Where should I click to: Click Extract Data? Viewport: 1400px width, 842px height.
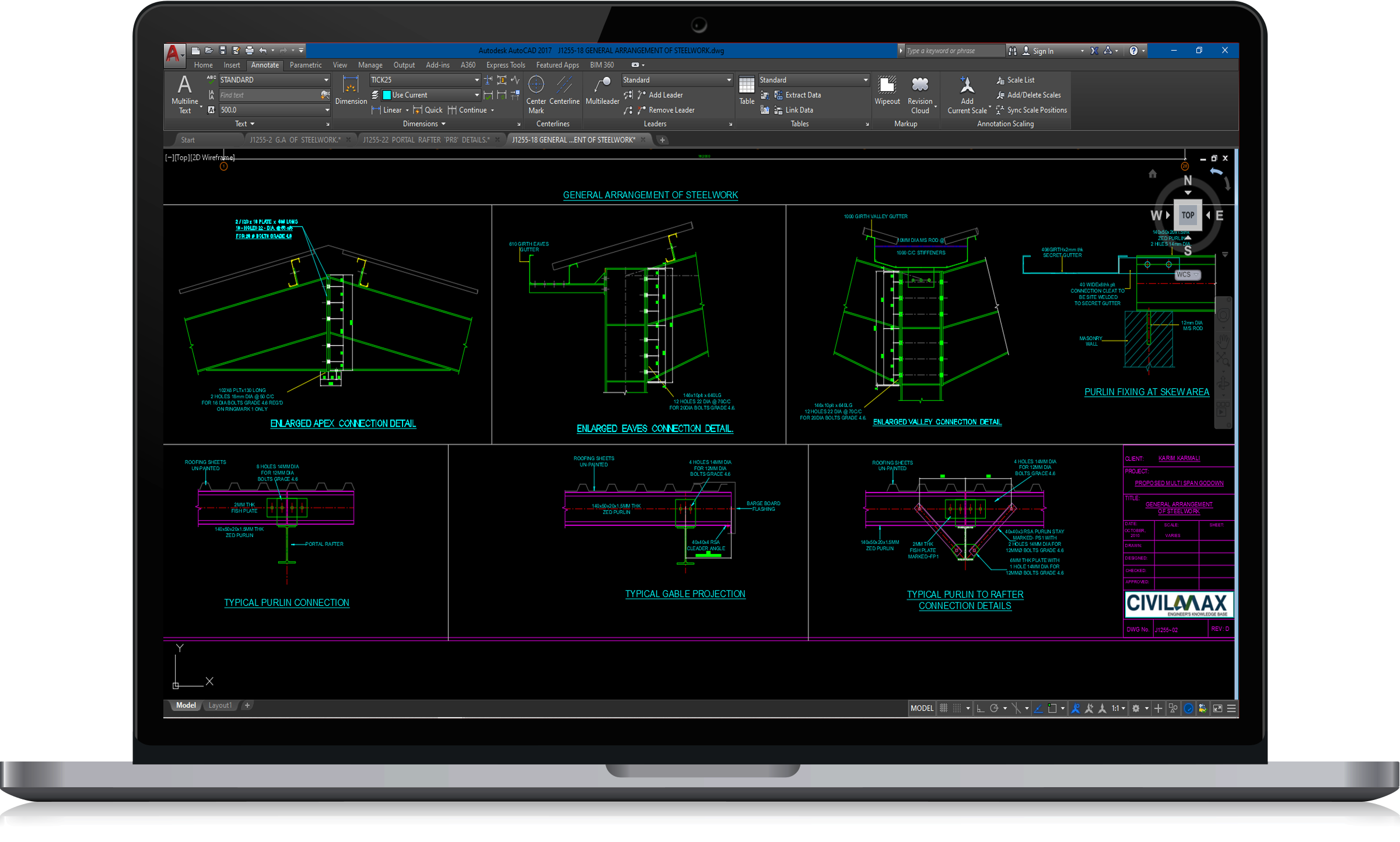[797, 95]
